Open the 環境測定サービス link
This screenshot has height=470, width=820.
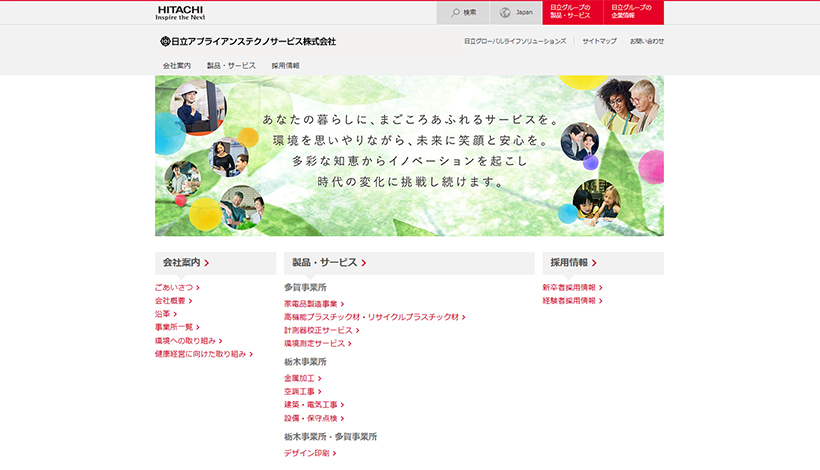[318, 343]
